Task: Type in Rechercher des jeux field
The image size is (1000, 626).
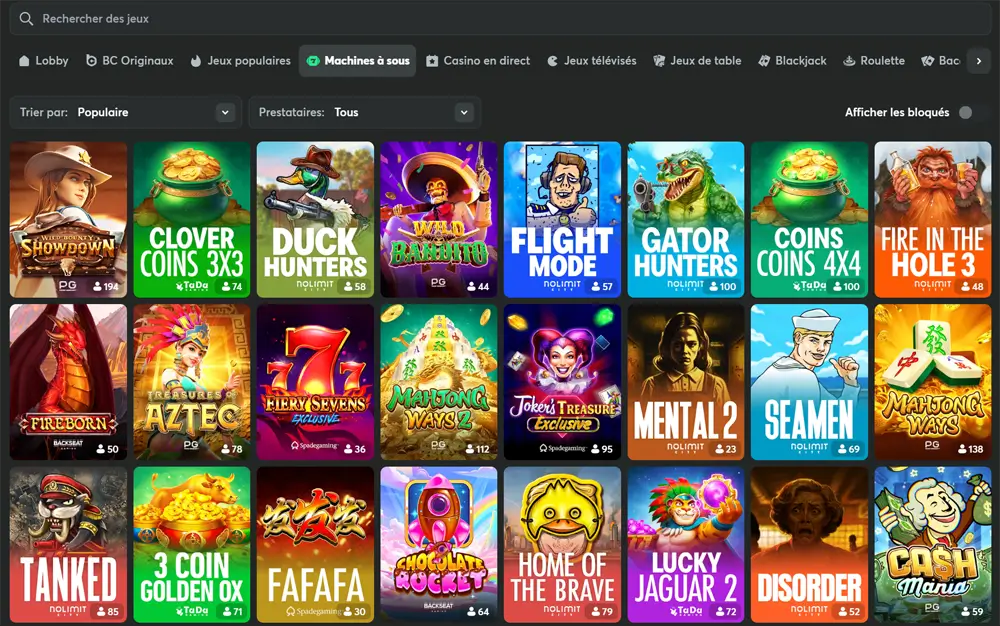Action: click(500, 18)
